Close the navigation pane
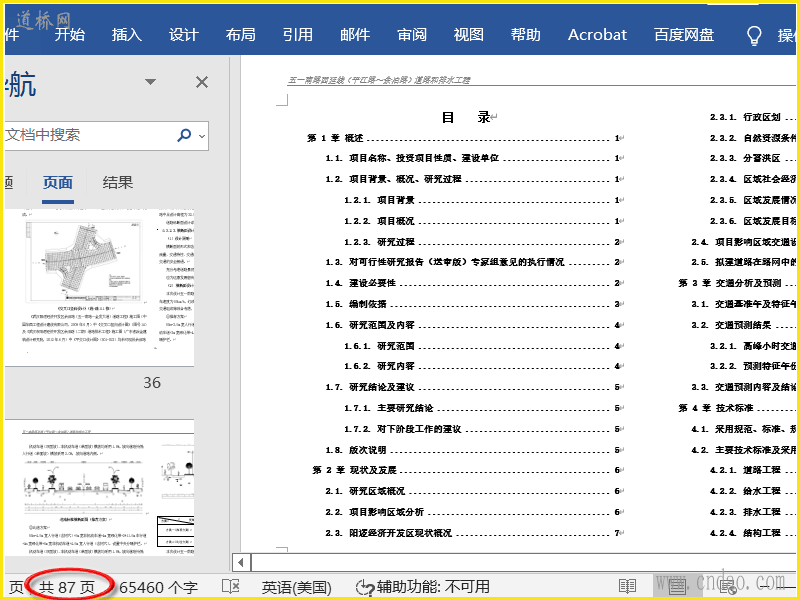The image size is (800, 600). click(x=202, y=82)
